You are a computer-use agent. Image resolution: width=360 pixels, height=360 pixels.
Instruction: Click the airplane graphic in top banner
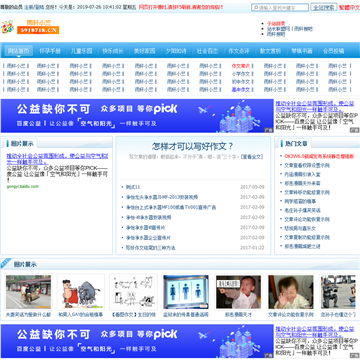tap(203, 110)
